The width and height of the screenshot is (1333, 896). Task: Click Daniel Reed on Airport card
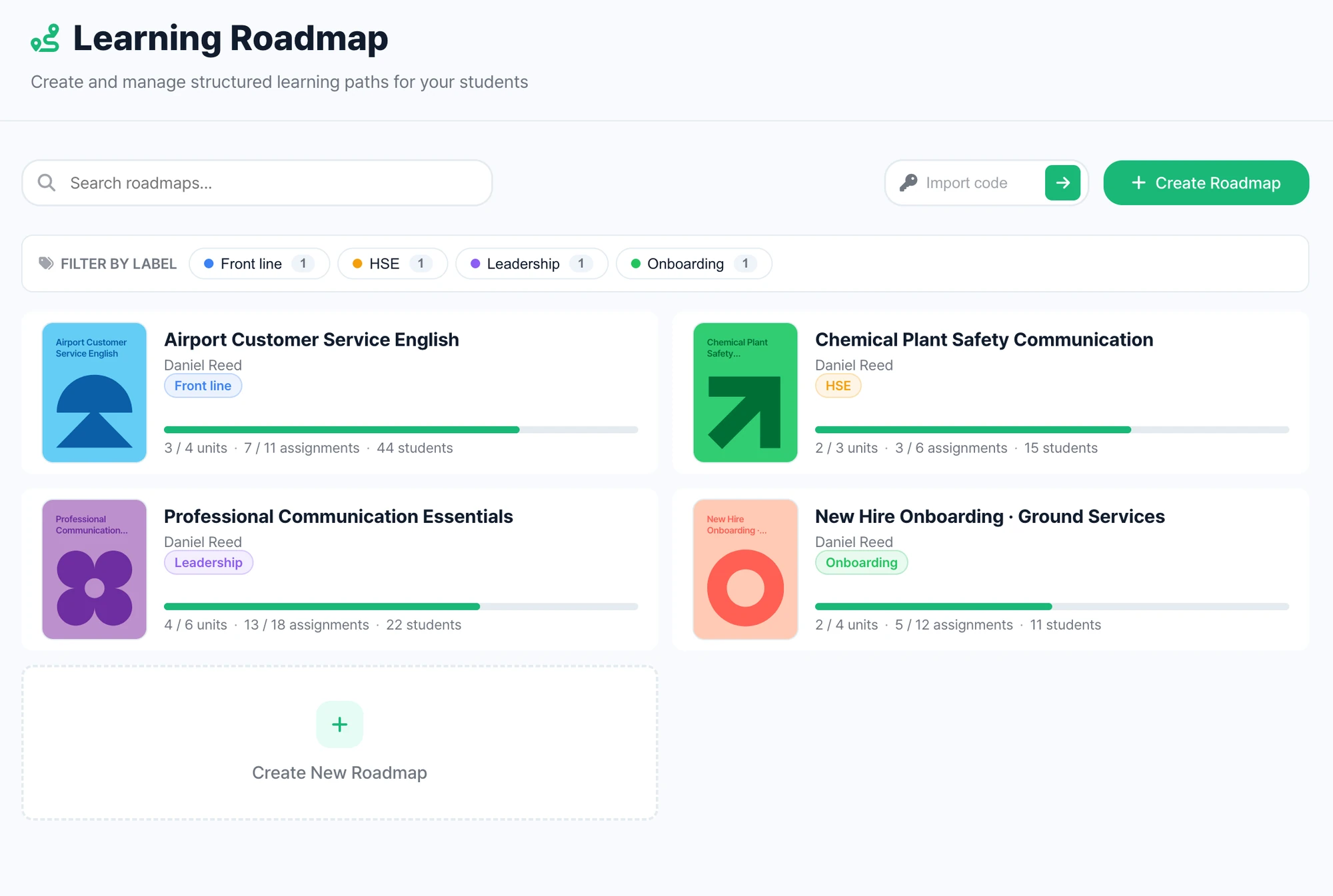203,365
